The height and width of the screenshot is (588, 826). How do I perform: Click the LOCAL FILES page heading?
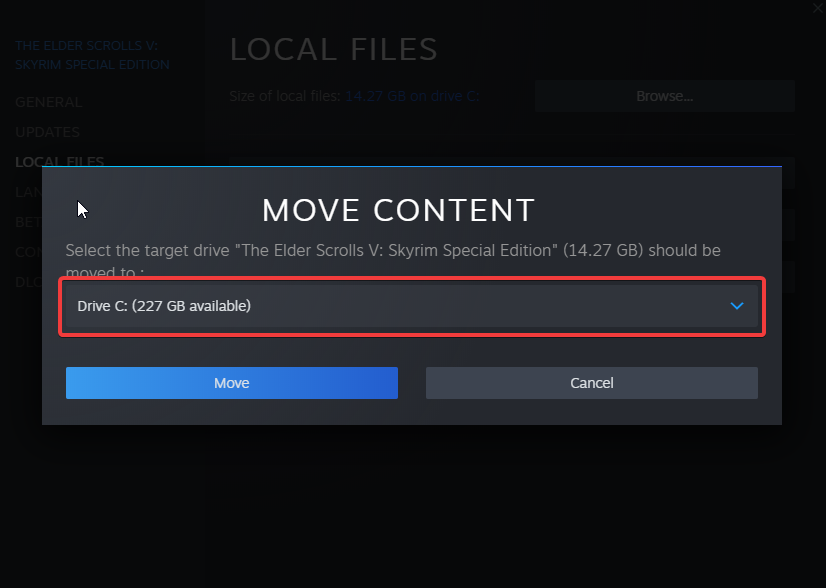click(333, 50)
